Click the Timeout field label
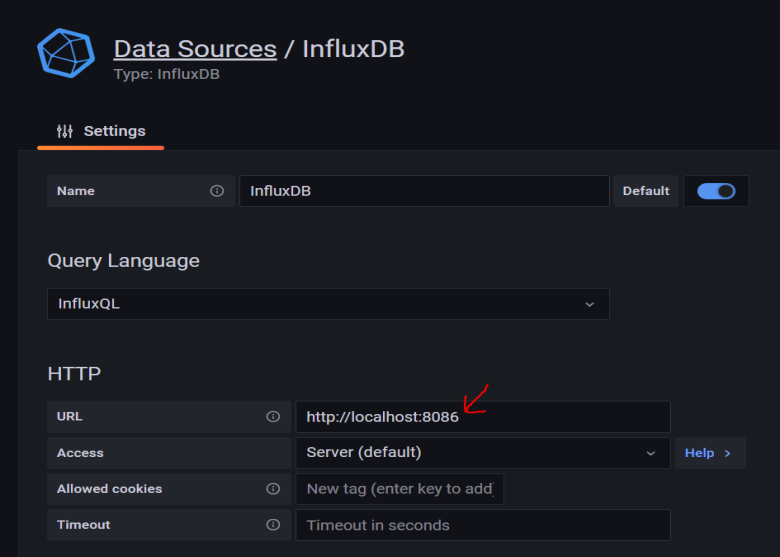Image resolution: width=780 pixels, height=557 pixels. pyautogui.click(x=84, y=525)
